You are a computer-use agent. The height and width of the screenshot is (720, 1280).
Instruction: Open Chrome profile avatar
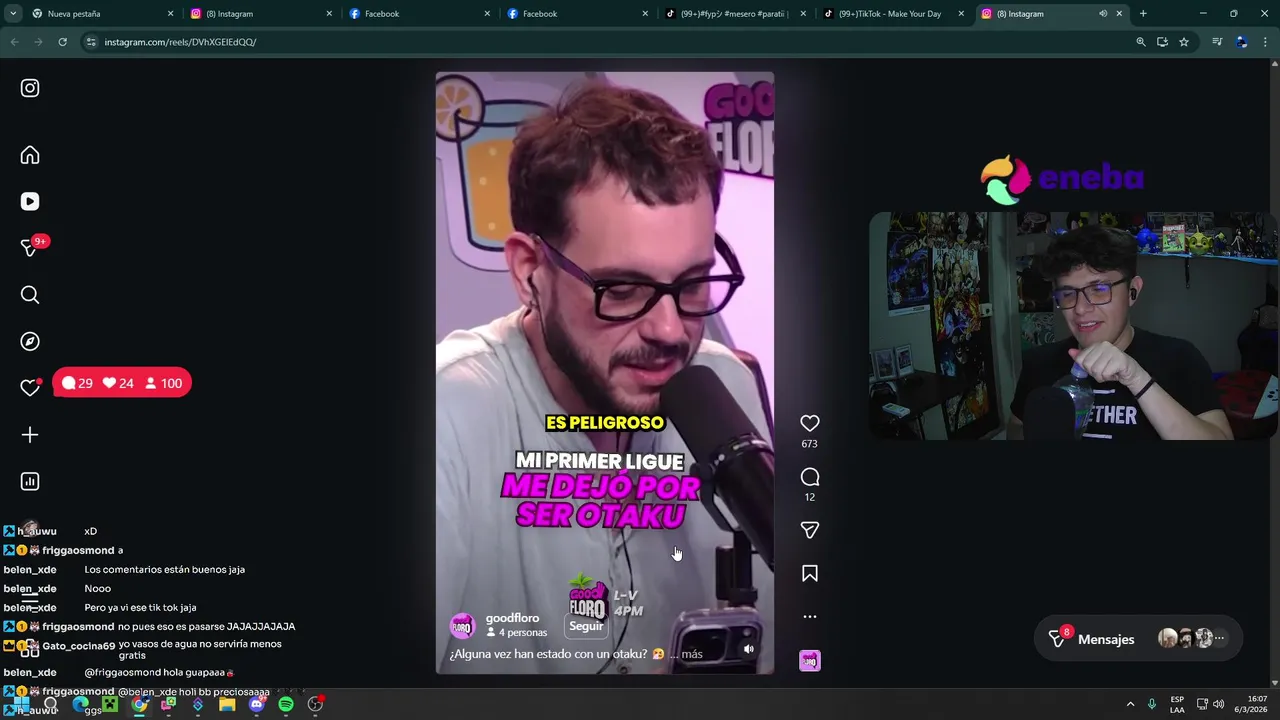click(1241, 42)
